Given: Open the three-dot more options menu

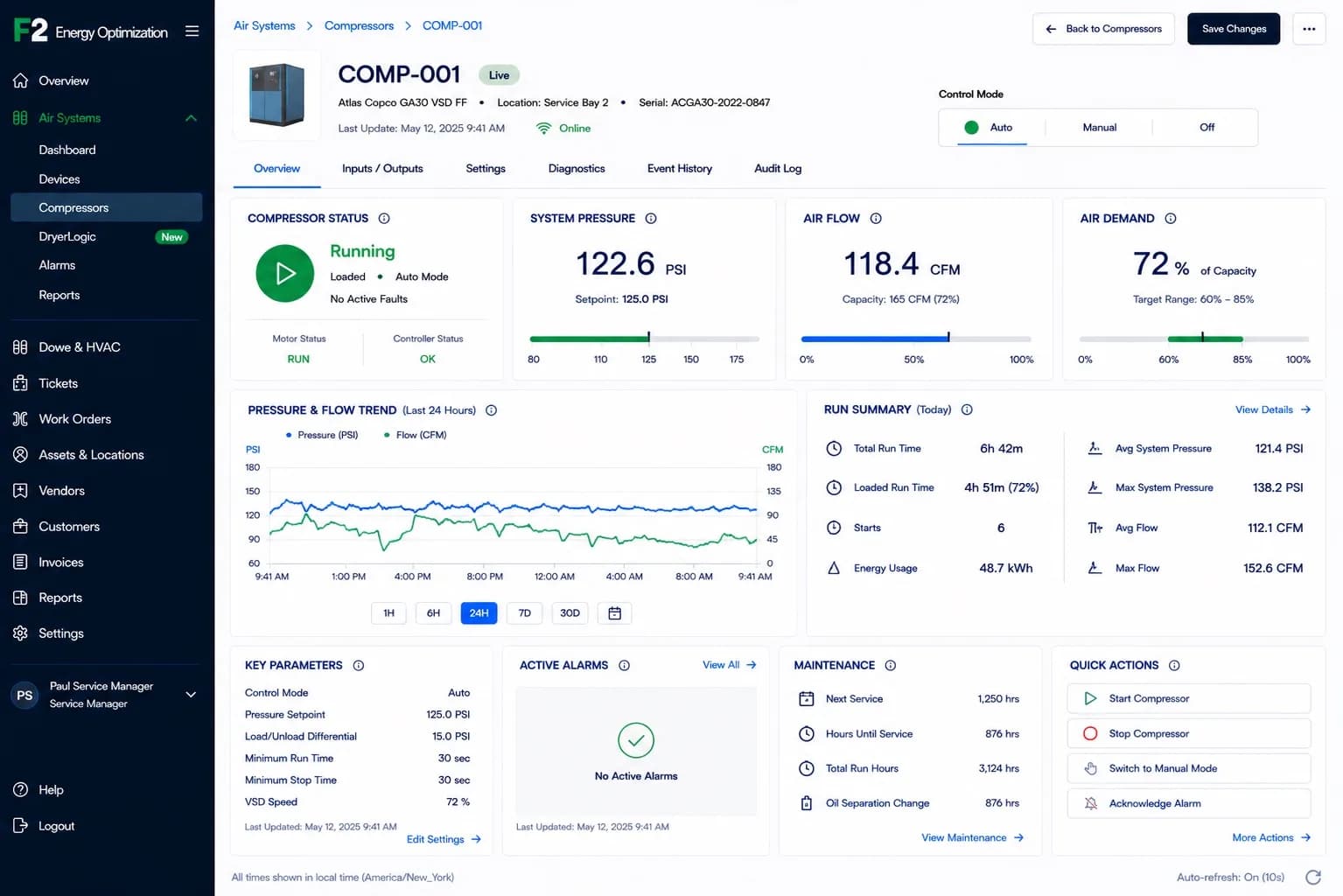Looking at the screenshot, I should [x=1309, y=29].
